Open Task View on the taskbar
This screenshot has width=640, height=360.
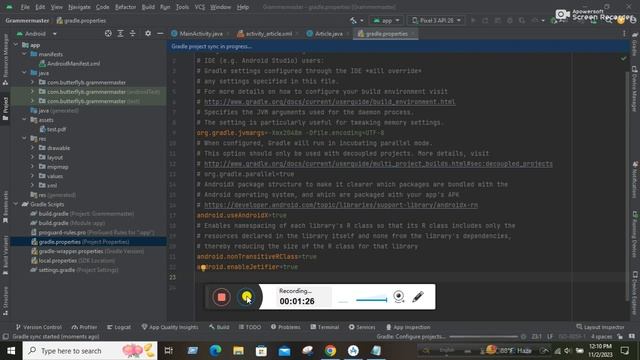[169, 351]
